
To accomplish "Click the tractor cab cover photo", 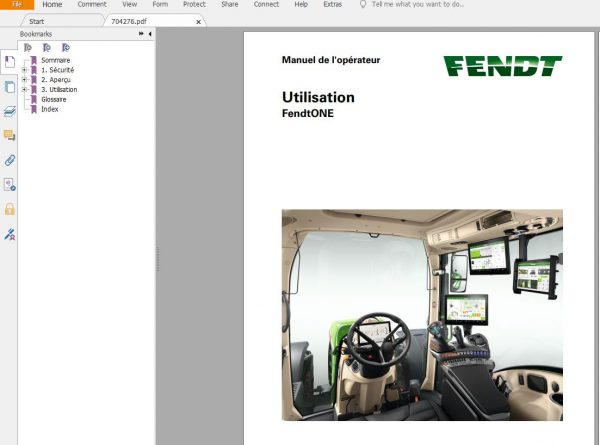I will (422, 315).
